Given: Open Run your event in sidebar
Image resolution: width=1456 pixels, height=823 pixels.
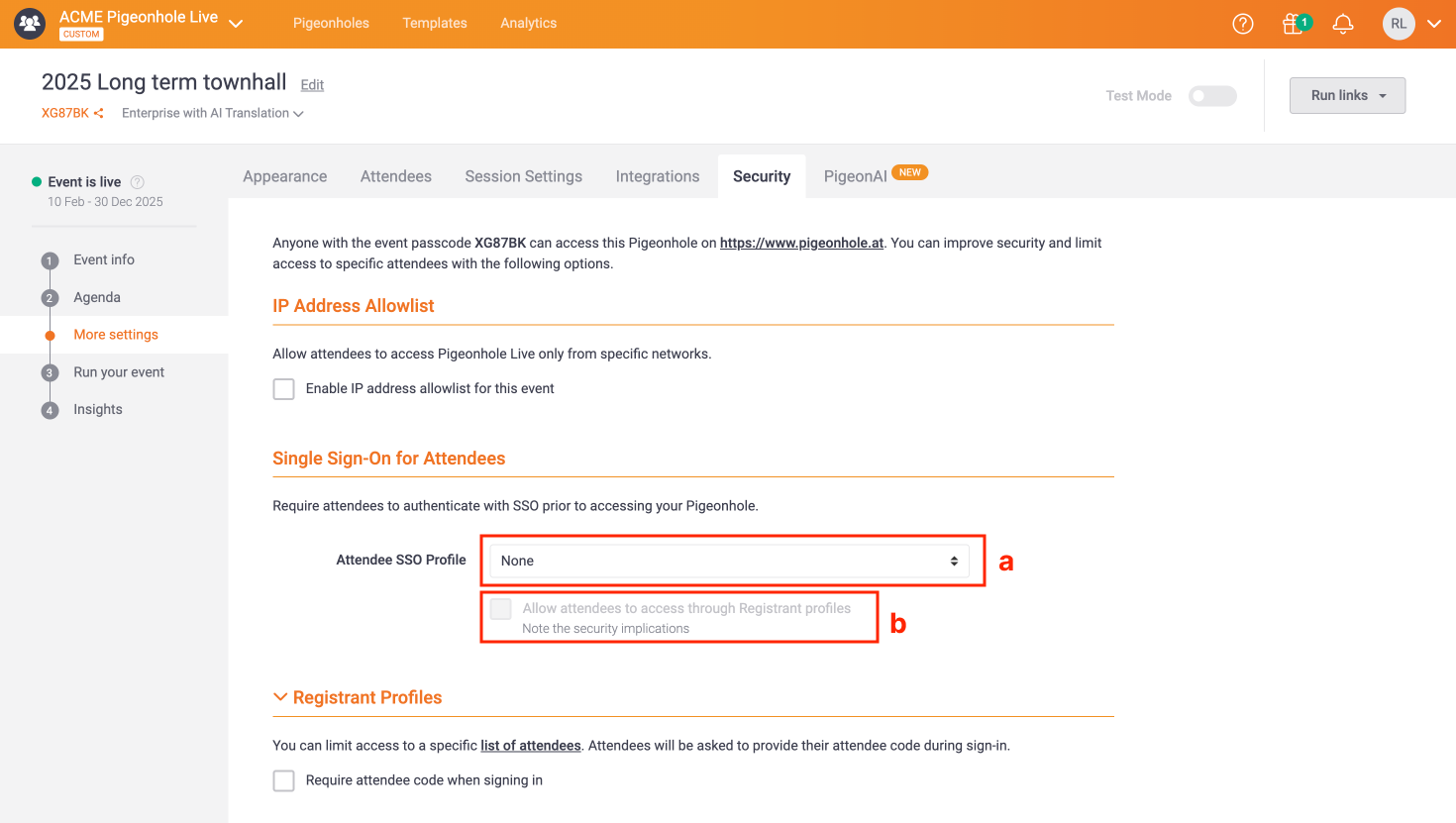Looking at the screenshot, I should (119, 372).
